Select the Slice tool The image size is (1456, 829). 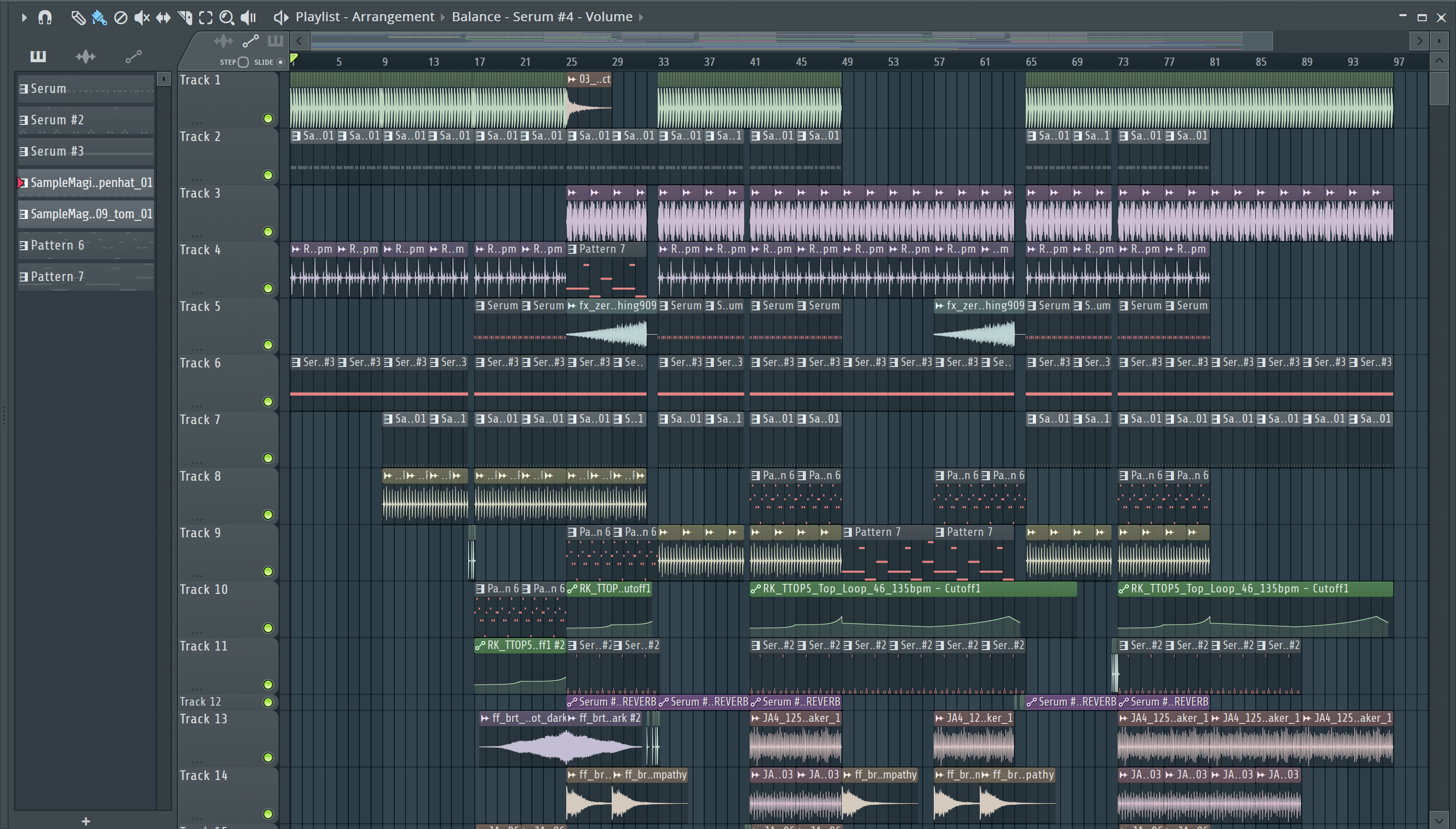coord(185,18)
